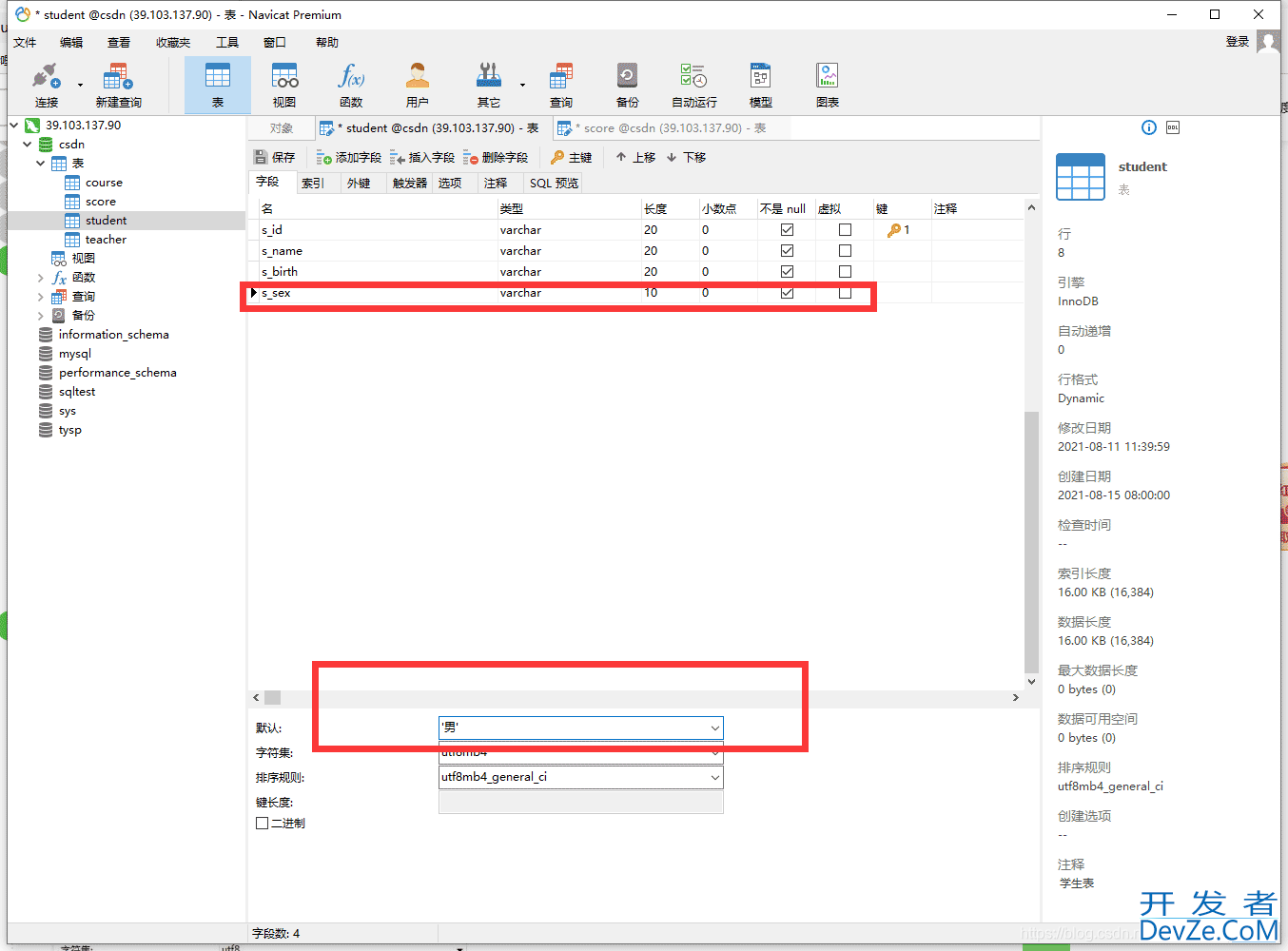
Task: Toggle Virtual checkbox for s_sex
Action: tap(845, 293)
